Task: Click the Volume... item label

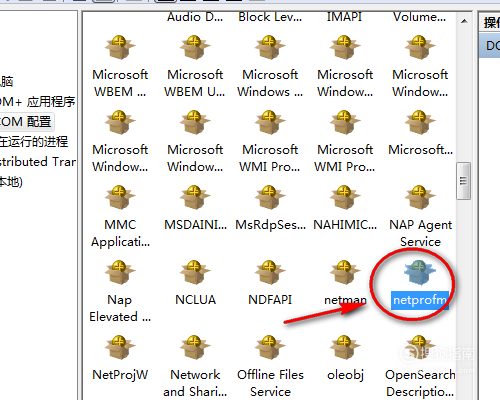Action: [420, 17]
